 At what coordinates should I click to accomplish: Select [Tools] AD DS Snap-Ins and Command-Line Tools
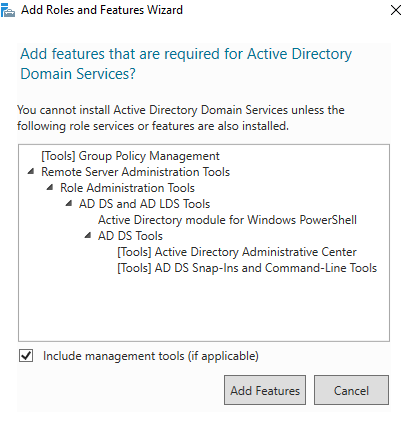(x=247, y=268)
